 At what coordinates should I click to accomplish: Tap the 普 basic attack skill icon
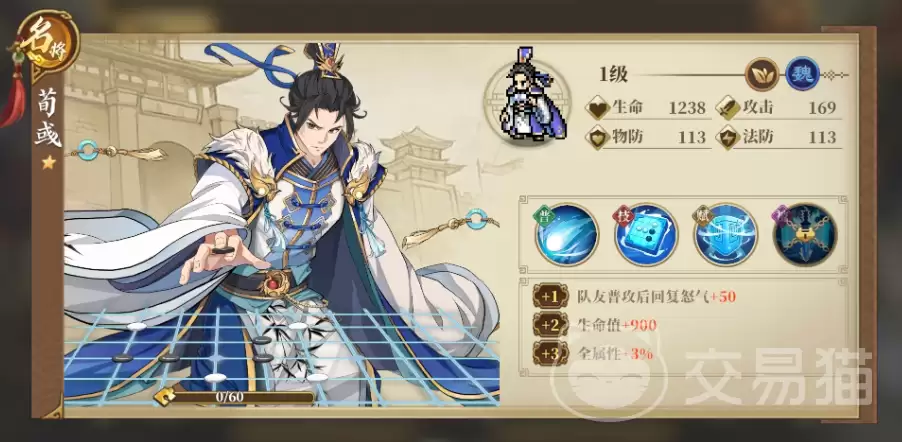[x=567, y=235]
